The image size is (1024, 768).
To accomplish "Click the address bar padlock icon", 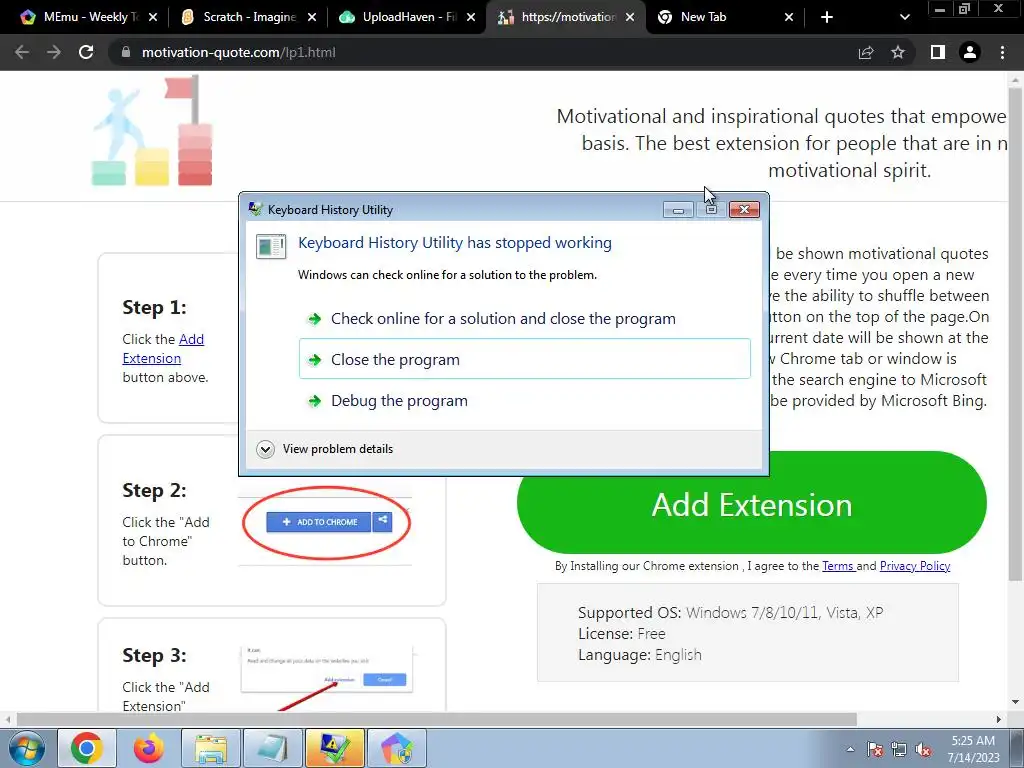I will [126, 52].
